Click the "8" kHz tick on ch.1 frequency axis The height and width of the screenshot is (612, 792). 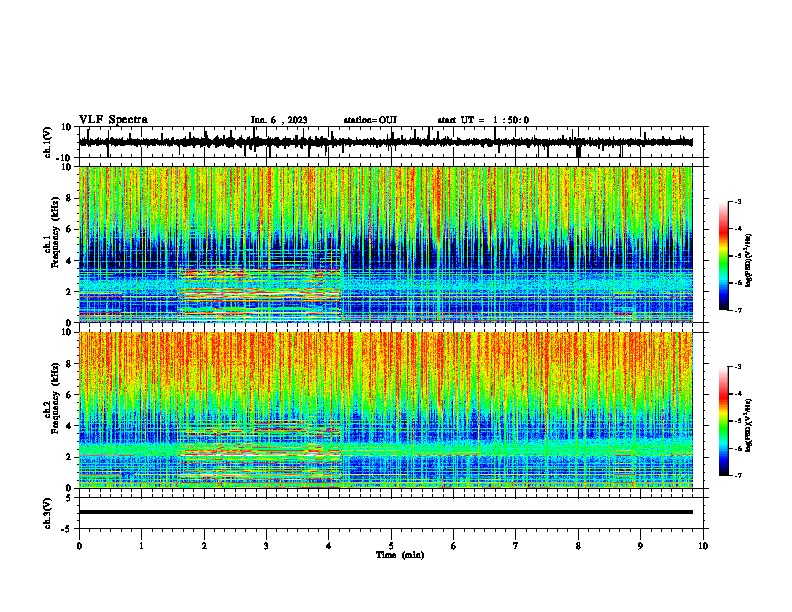click(70, 198)
